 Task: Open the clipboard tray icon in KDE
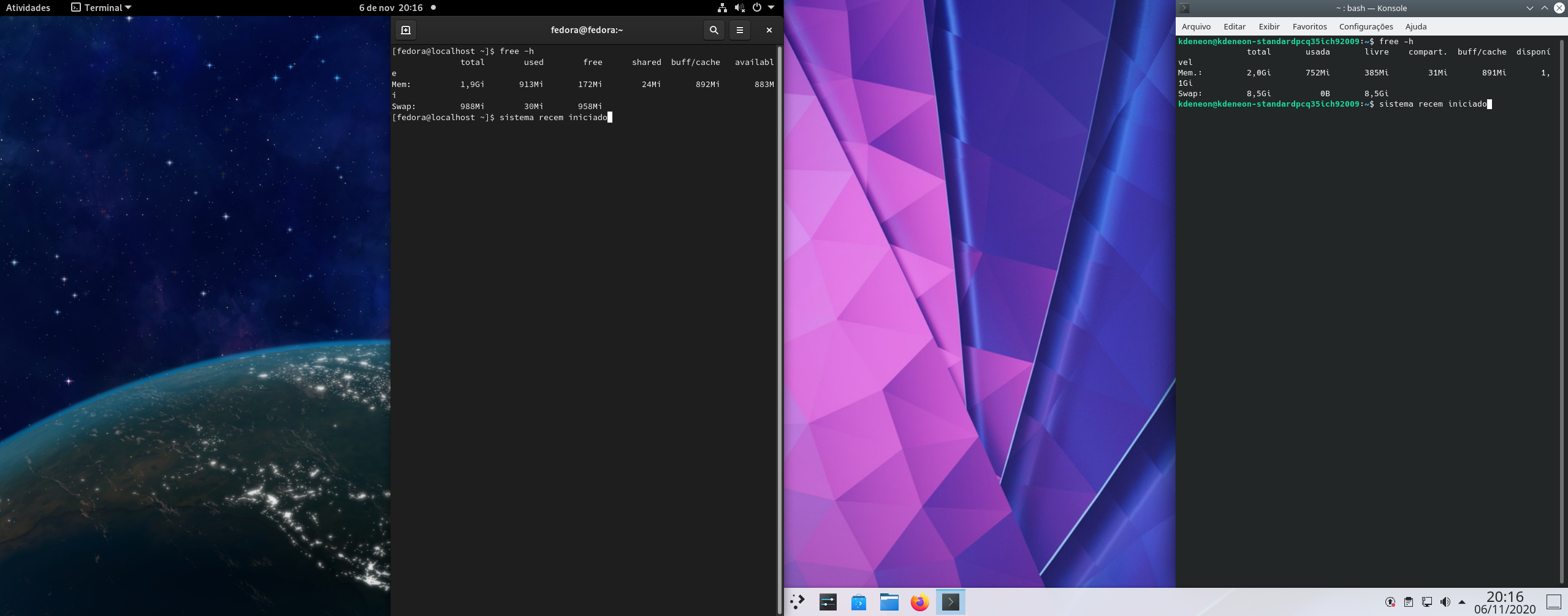1409,602
